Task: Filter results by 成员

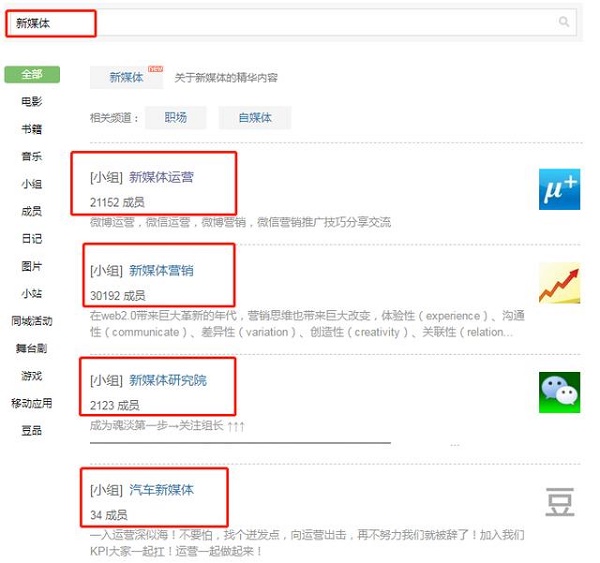Action: click(x=32, y=211)
